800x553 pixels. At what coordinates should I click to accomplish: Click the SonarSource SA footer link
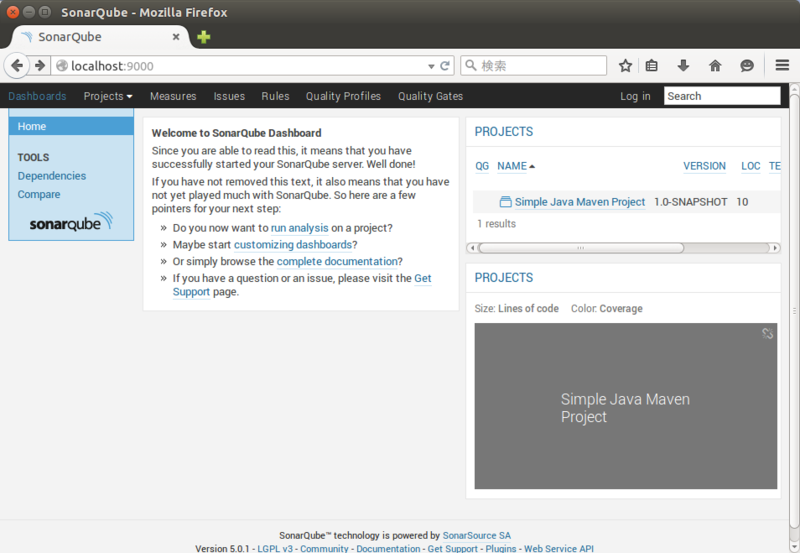(x=477, y=535)
